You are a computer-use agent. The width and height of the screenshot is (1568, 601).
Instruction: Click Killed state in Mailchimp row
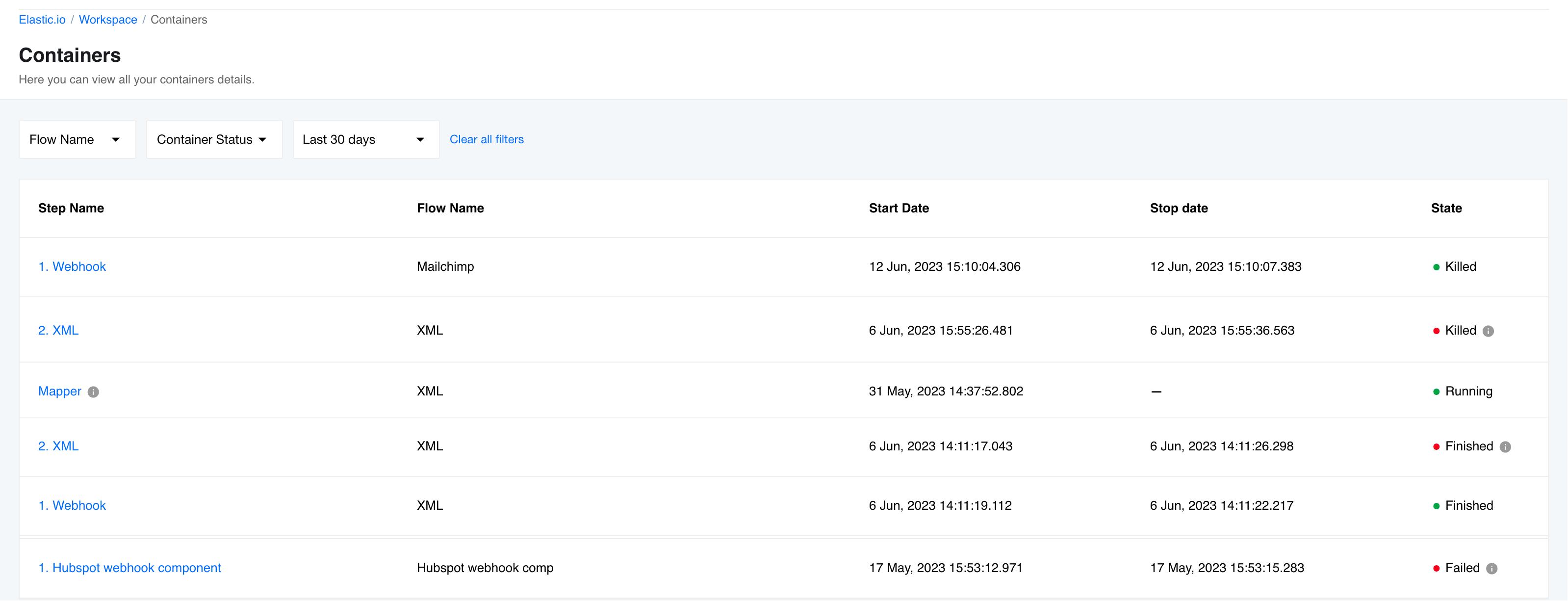[x=1460, y=267]
